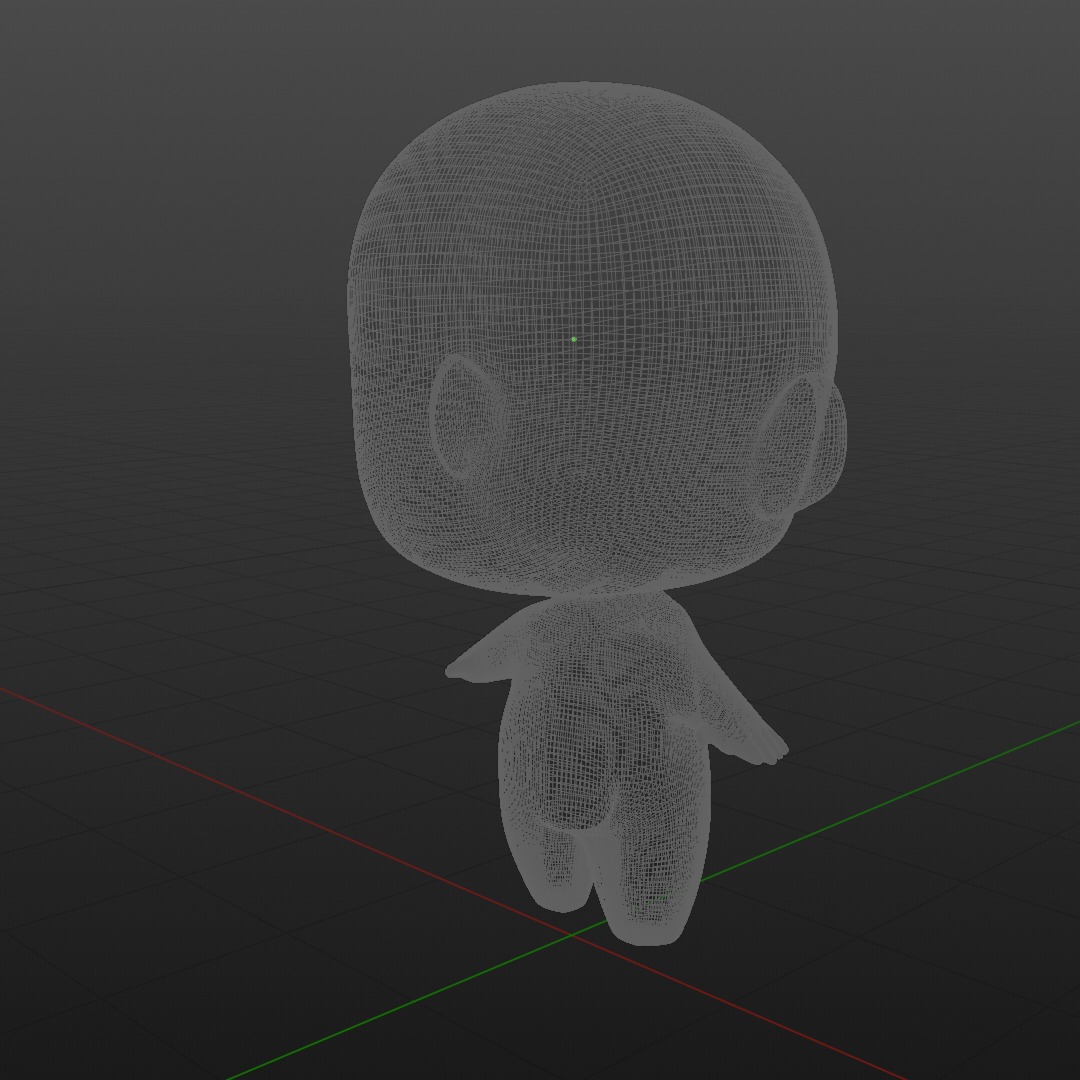
Task: Select the wireframe character's large round head
Action: click(x=594, y=338)
